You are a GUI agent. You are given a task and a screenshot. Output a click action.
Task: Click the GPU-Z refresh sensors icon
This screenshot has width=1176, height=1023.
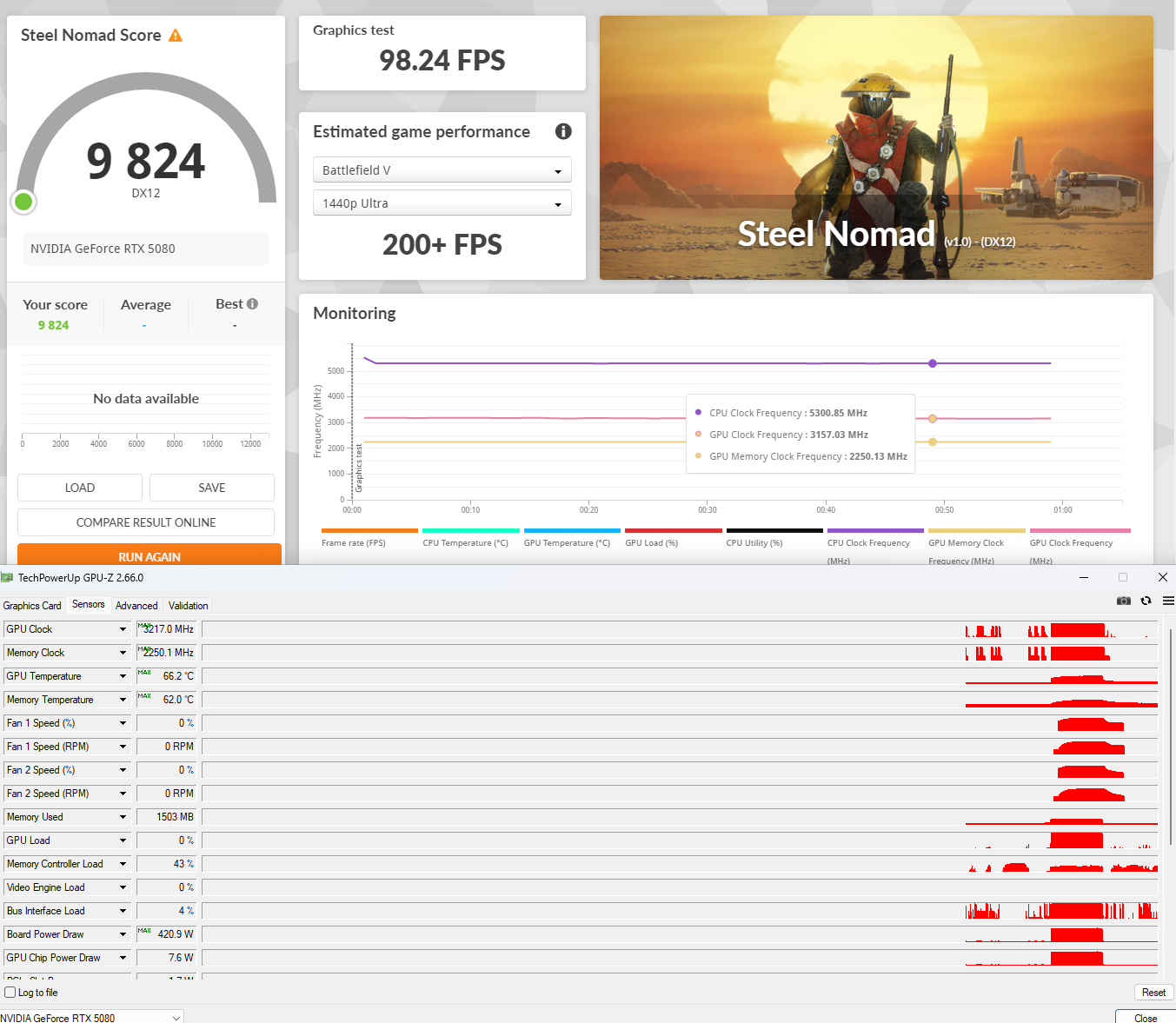tap(1146, 601)
